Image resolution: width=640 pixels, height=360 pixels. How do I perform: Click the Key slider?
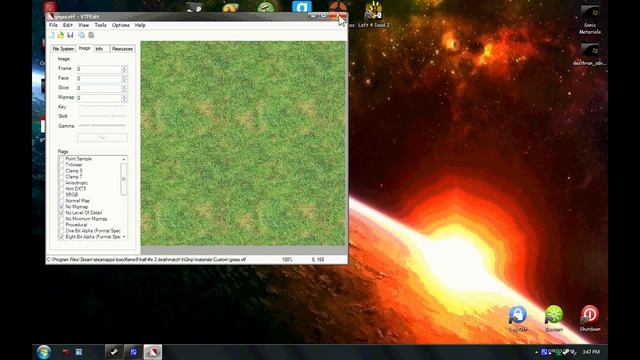[x=102, y=107]
